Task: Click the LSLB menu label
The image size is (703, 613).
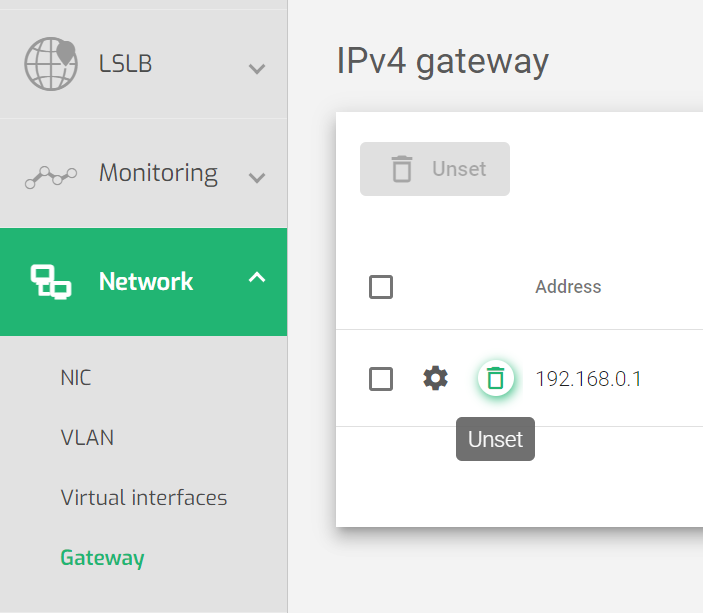Action: coord(125,64)
